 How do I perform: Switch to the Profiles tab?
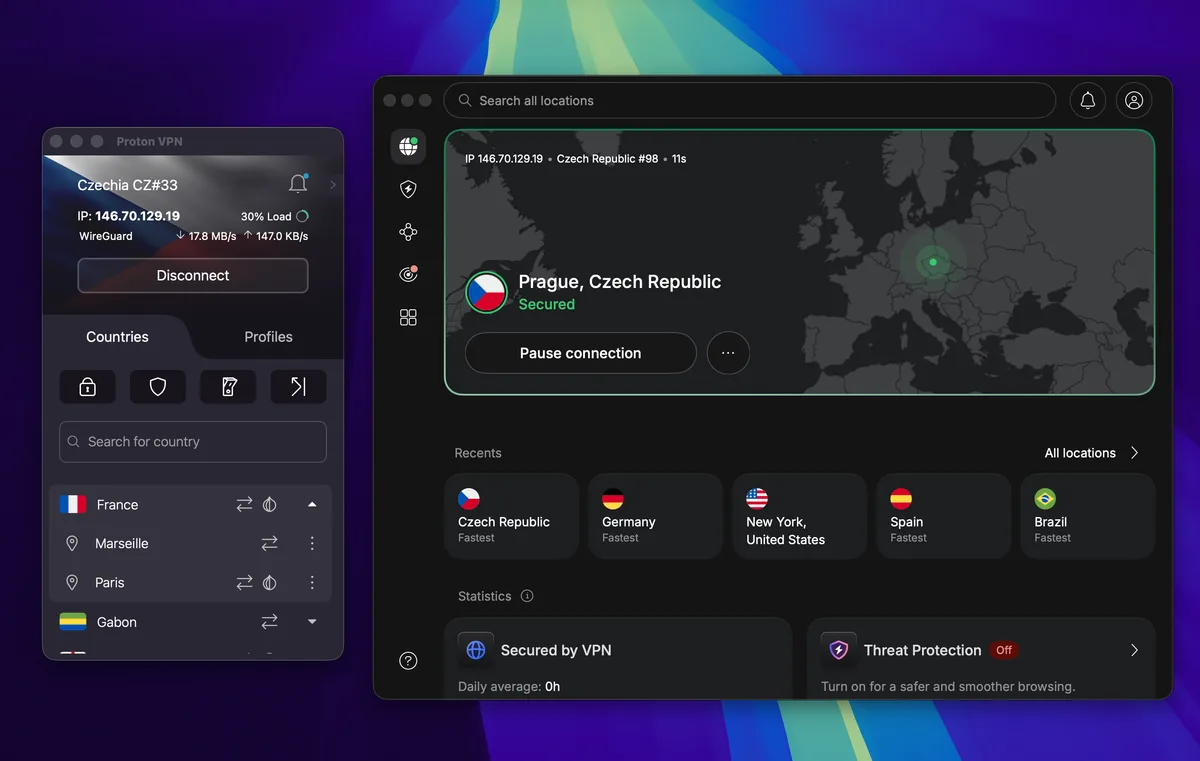(x=268, y=337)
